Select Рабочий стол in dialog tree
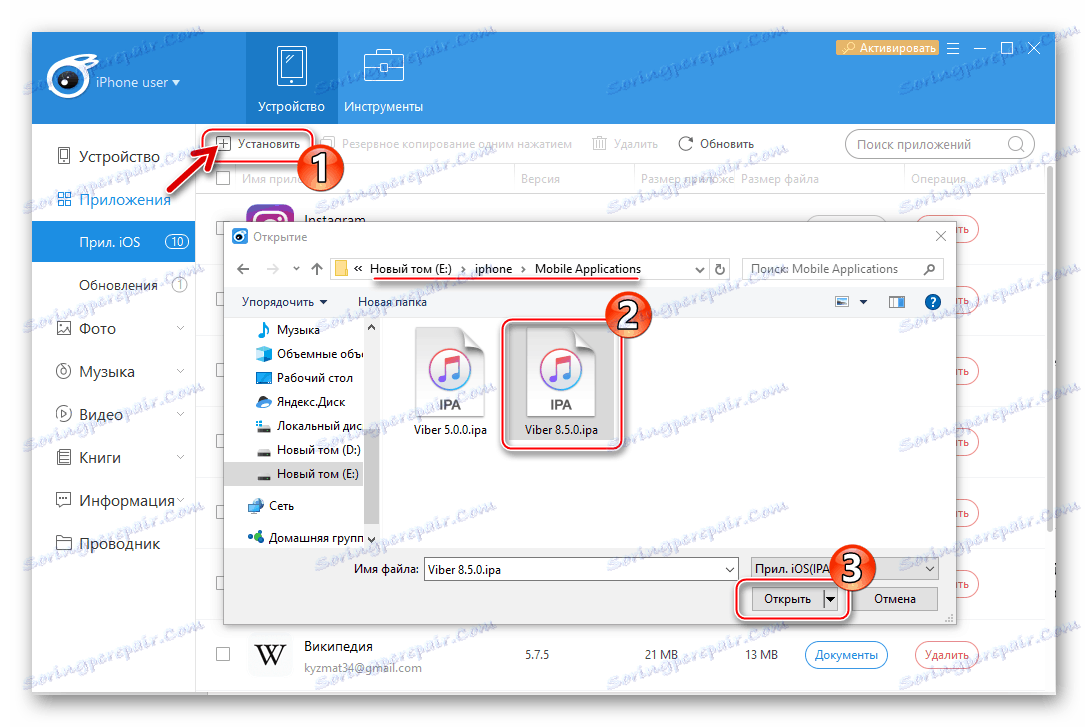 click(305, 378)
